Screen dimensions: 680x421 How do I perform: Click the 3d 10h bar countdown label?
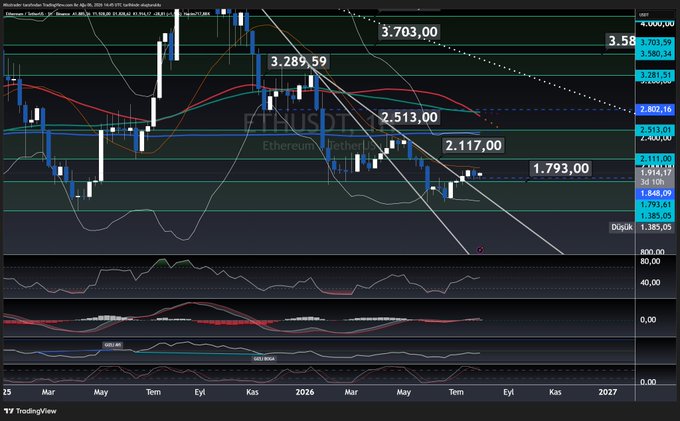click(652, 182)
